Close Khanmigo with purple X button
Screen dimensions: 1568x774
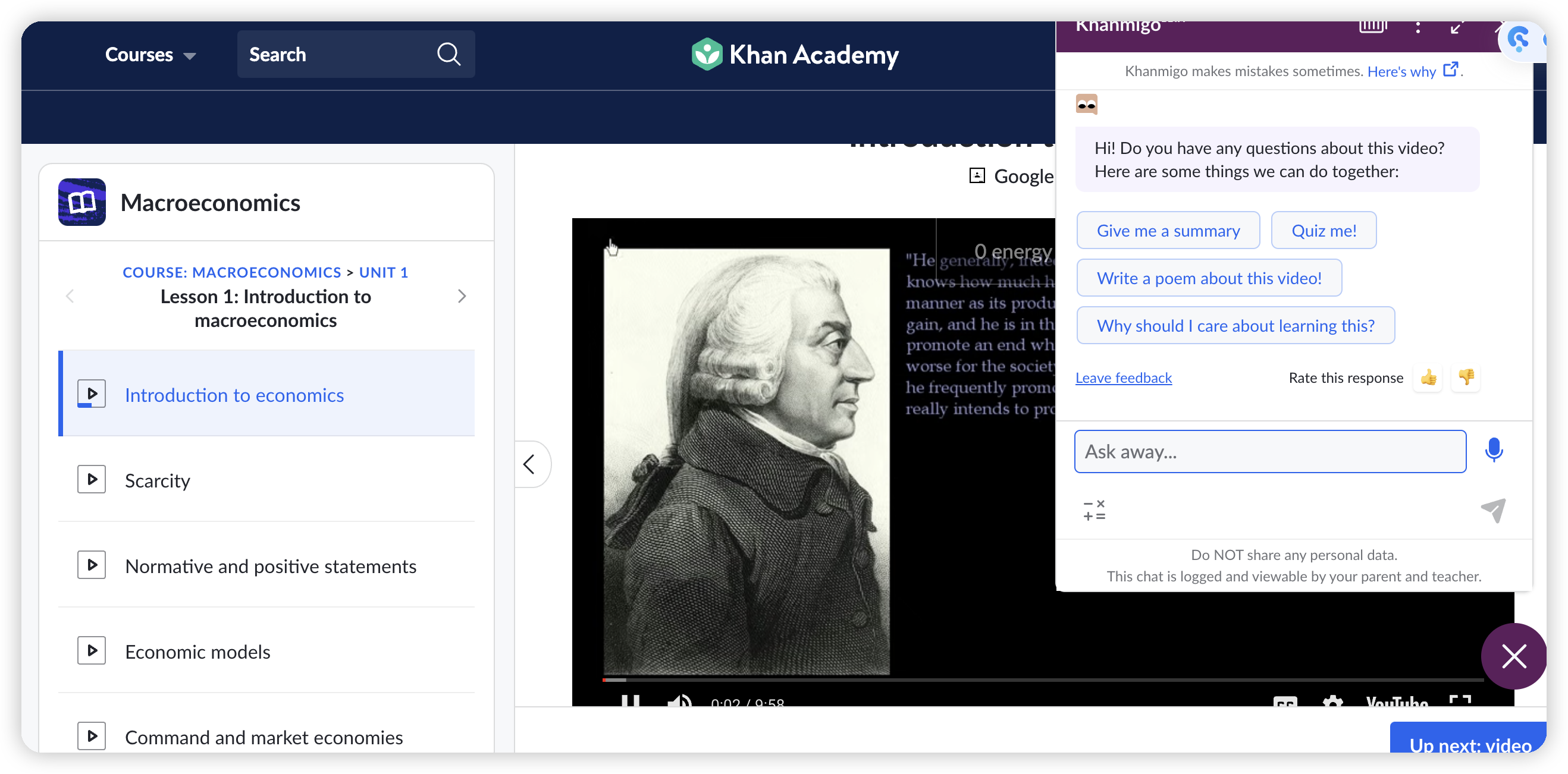coord(1513,656)
